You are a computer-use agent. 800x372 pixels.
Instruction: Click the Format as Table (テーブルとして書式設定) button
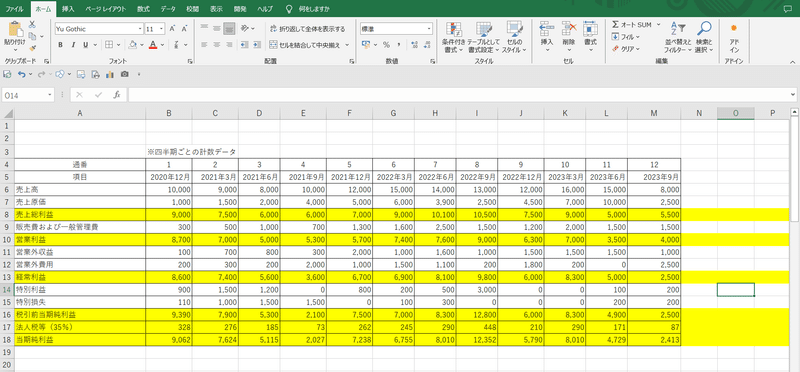483,38
